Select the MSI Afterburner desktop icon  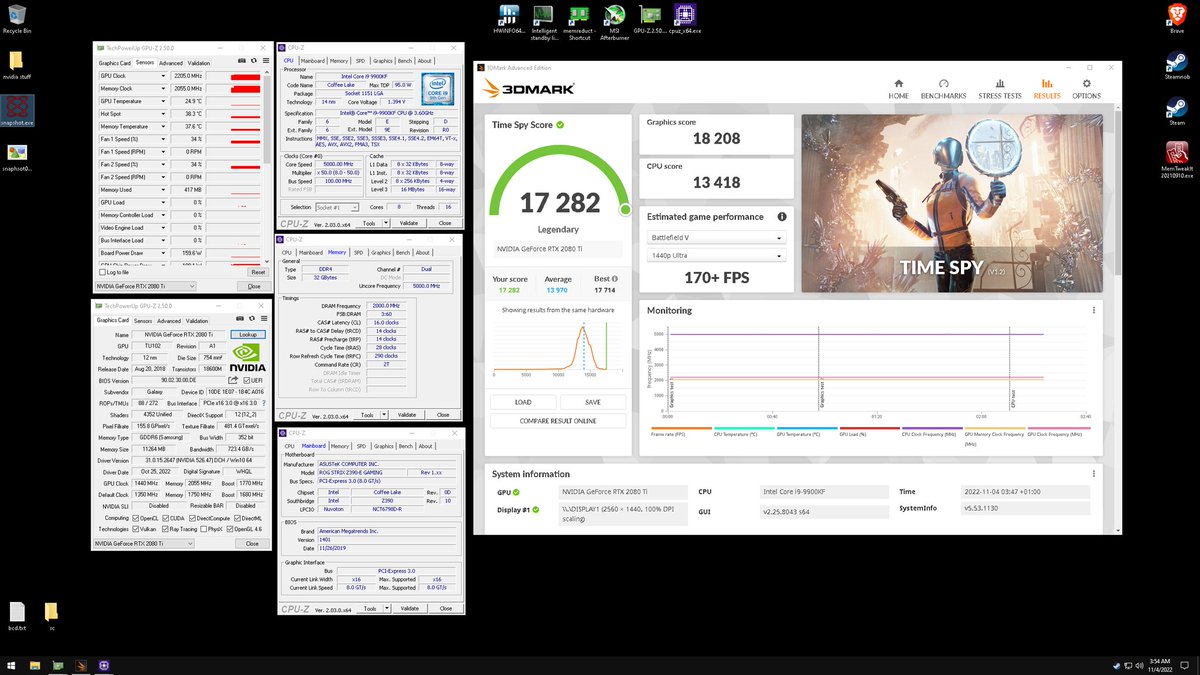(615, 22)
